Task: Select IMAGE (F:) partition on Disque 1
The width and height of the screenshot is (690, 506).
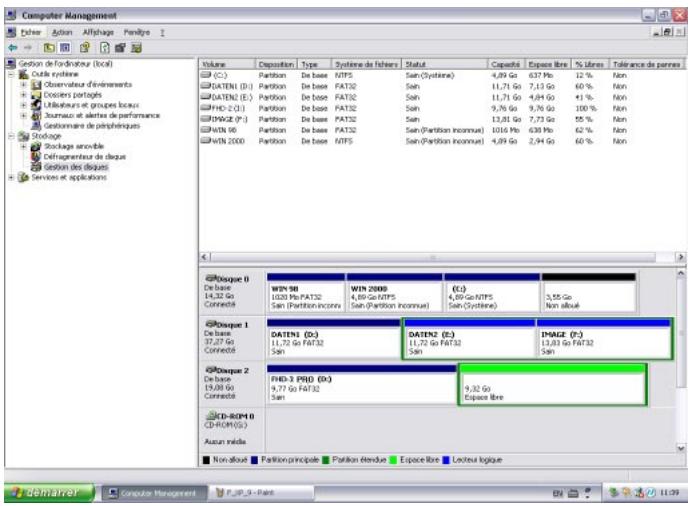Action: [x=603, y=338]
